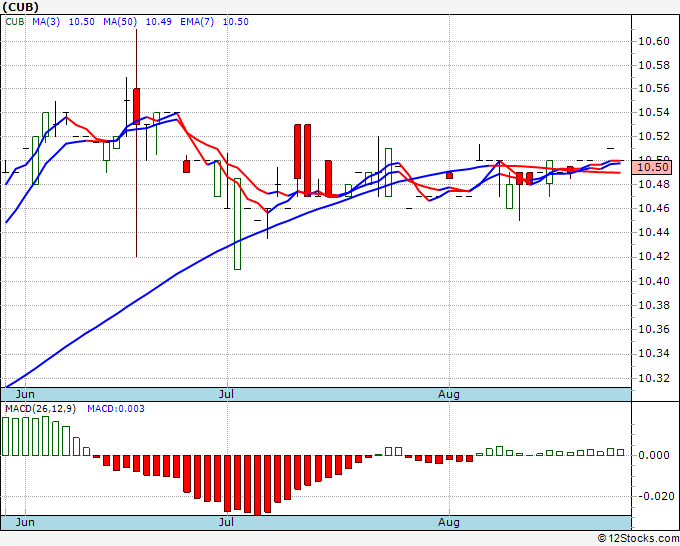Click the 10.44 price axis label
Screen dimensions: 680x546
coord(654,233)
